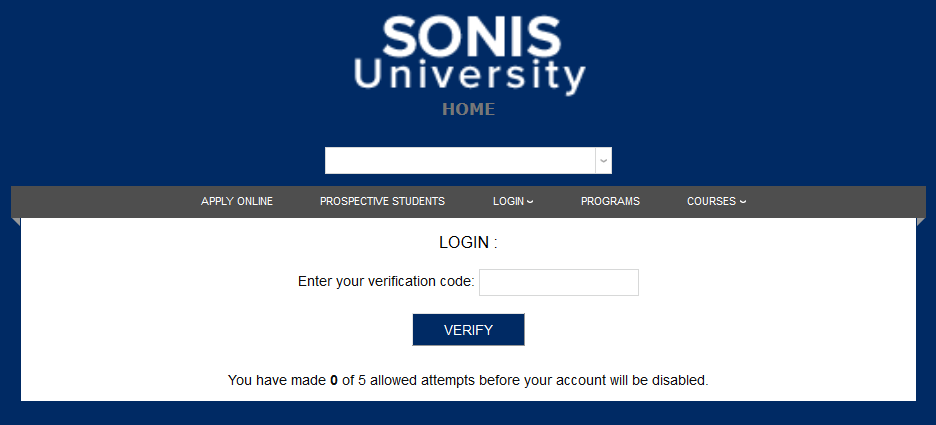The height and width of the screenshot is (425, 936).
Task: Click the 'Enter your verification code' label
Action: click(386, 282)
